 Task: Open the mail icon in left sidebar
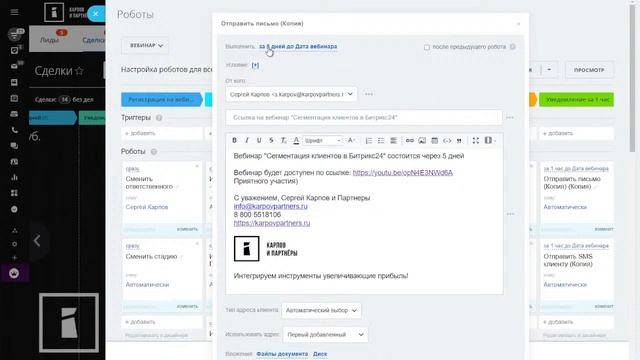[x=14, y=66]
